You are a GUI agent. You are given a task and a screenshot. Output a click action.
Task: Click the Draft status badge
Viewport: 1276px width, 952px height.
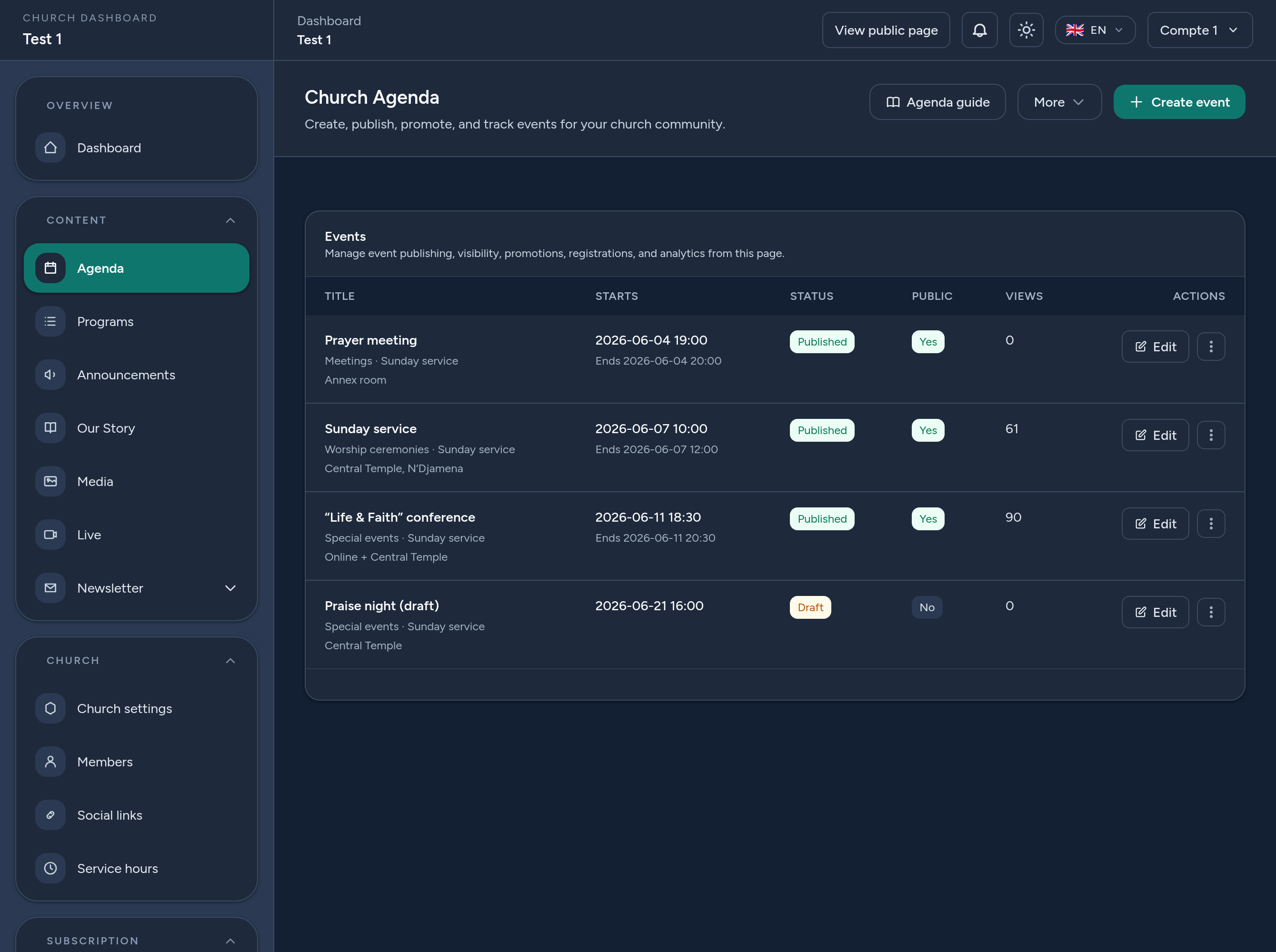tap(810, 607)
